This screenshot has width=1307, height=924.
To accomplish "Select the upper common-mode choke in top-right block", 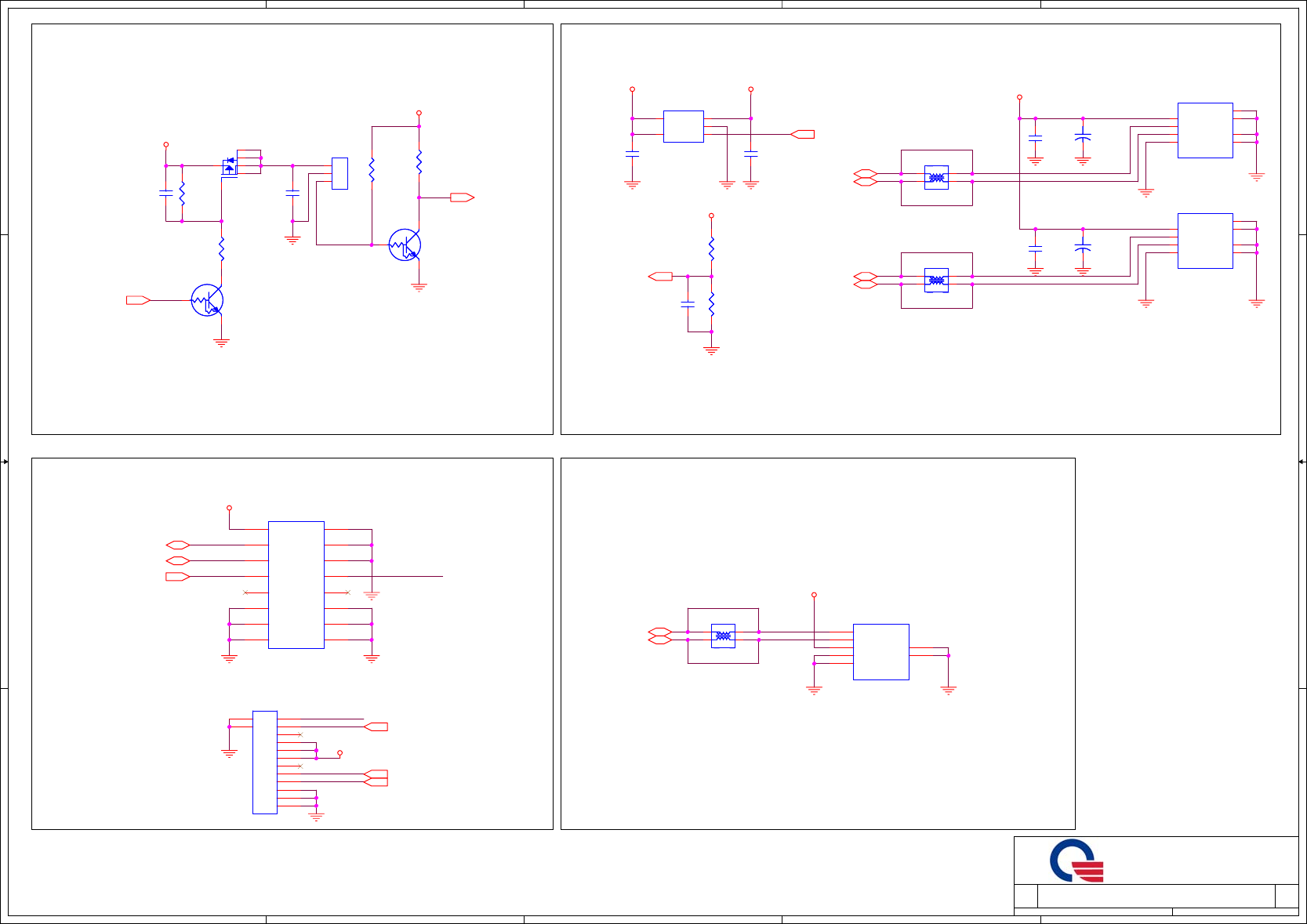I will 936,178.
